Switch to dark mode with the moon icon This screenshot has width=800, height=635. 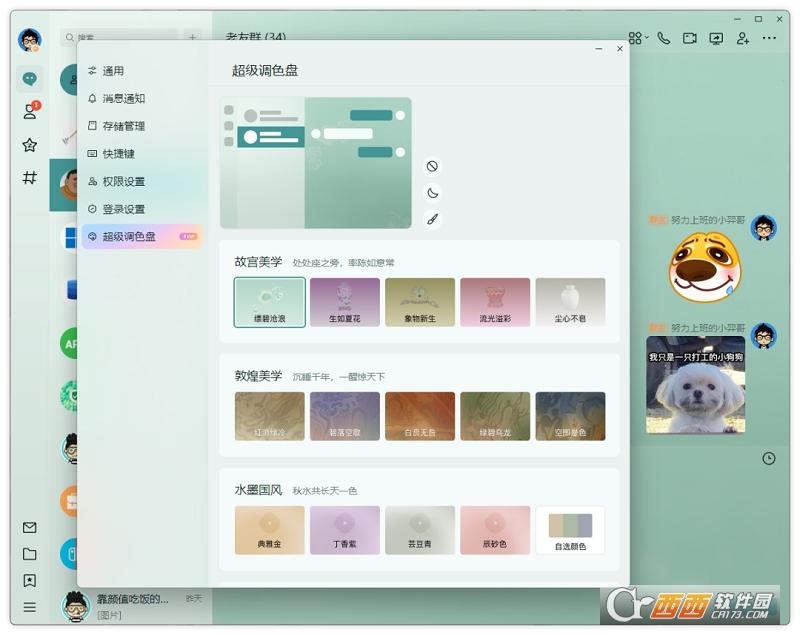coord(432,193)
